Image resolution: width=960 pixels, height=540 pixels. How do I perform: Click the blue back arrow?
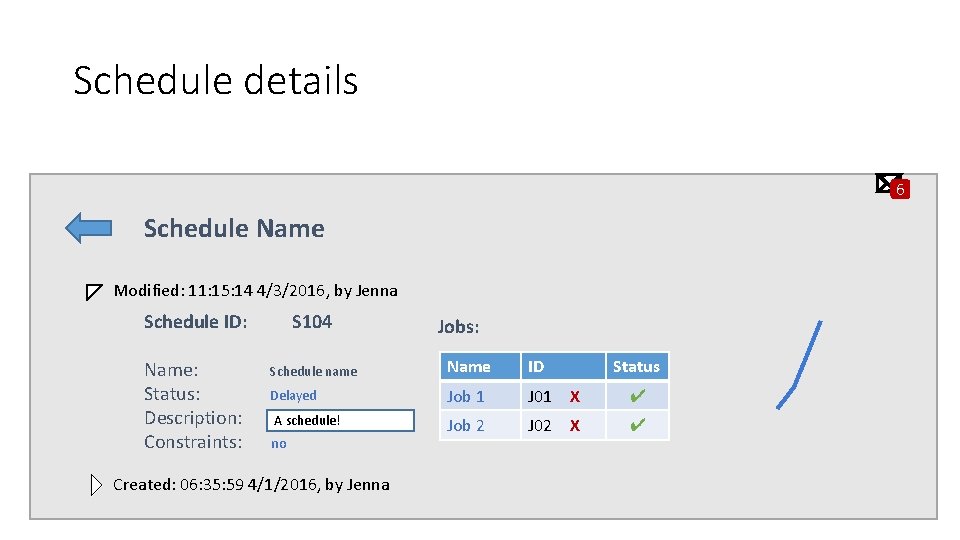(89, 228)
